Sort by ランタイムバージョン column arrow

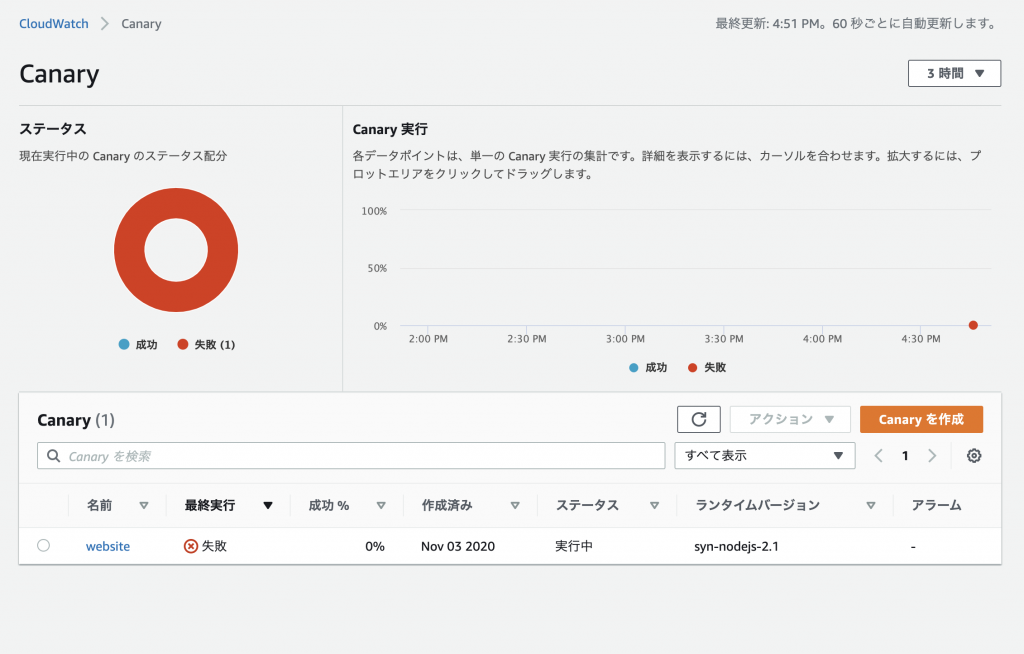pyautogui.click(x=871, y=506)
